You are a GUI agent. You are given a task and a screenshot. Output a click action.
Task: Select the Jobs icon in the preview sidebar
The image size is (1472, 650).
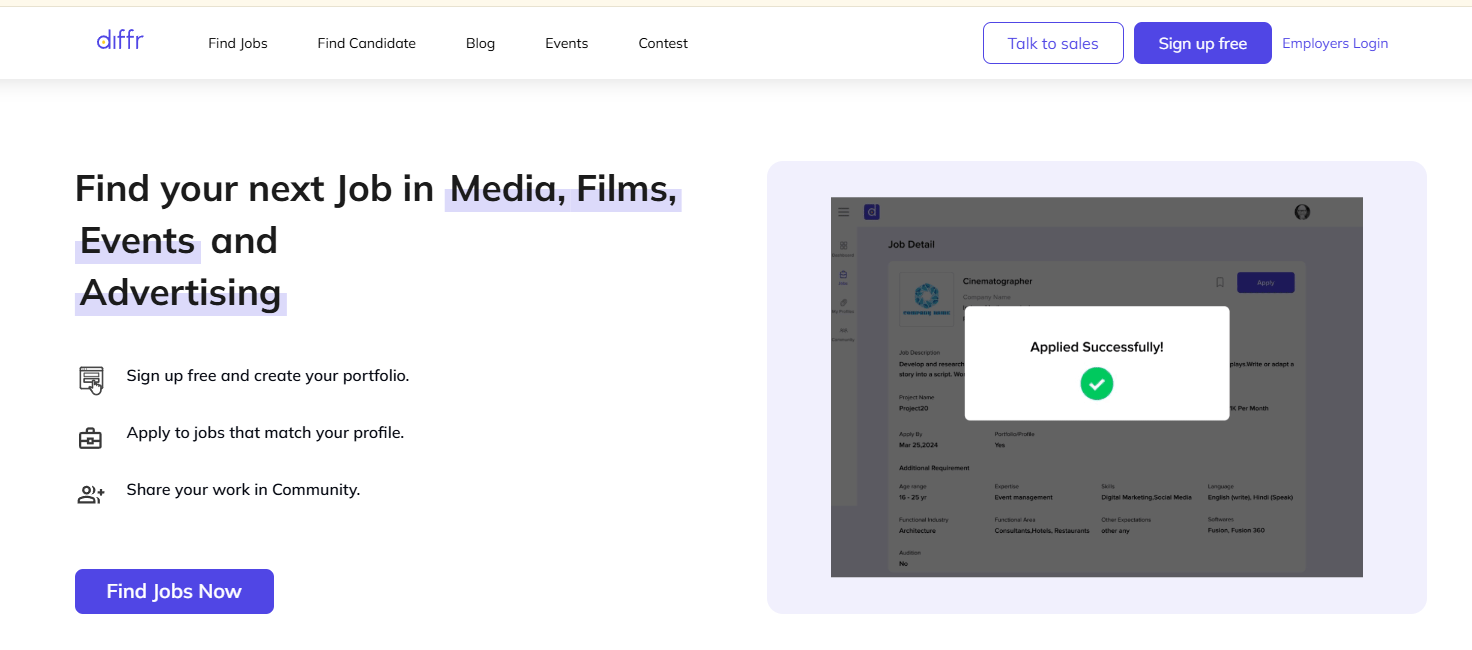[843, 275]
